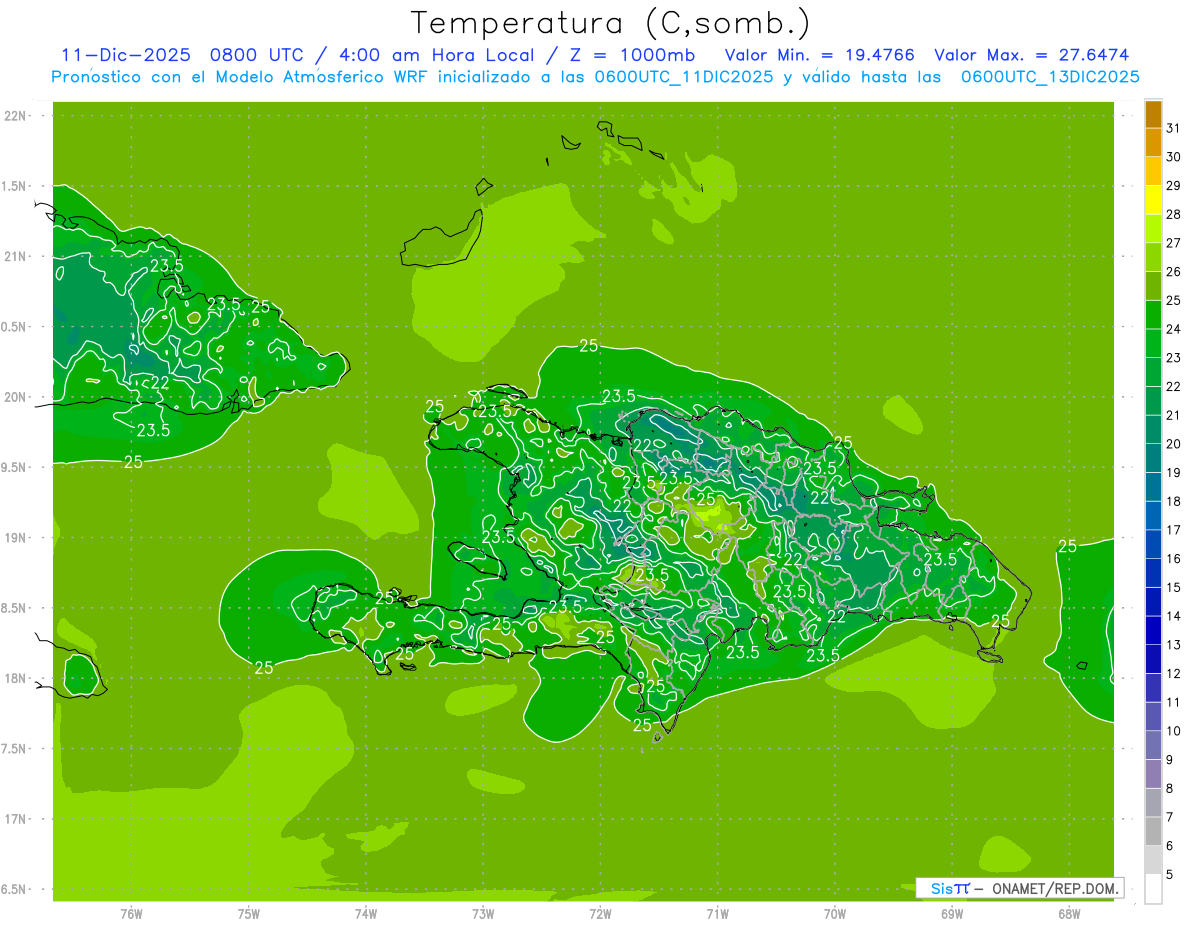Screen dimensions: 1200x927
Task: Select the forecast date 11-Dic-2025 text
Action: [125, 55]
